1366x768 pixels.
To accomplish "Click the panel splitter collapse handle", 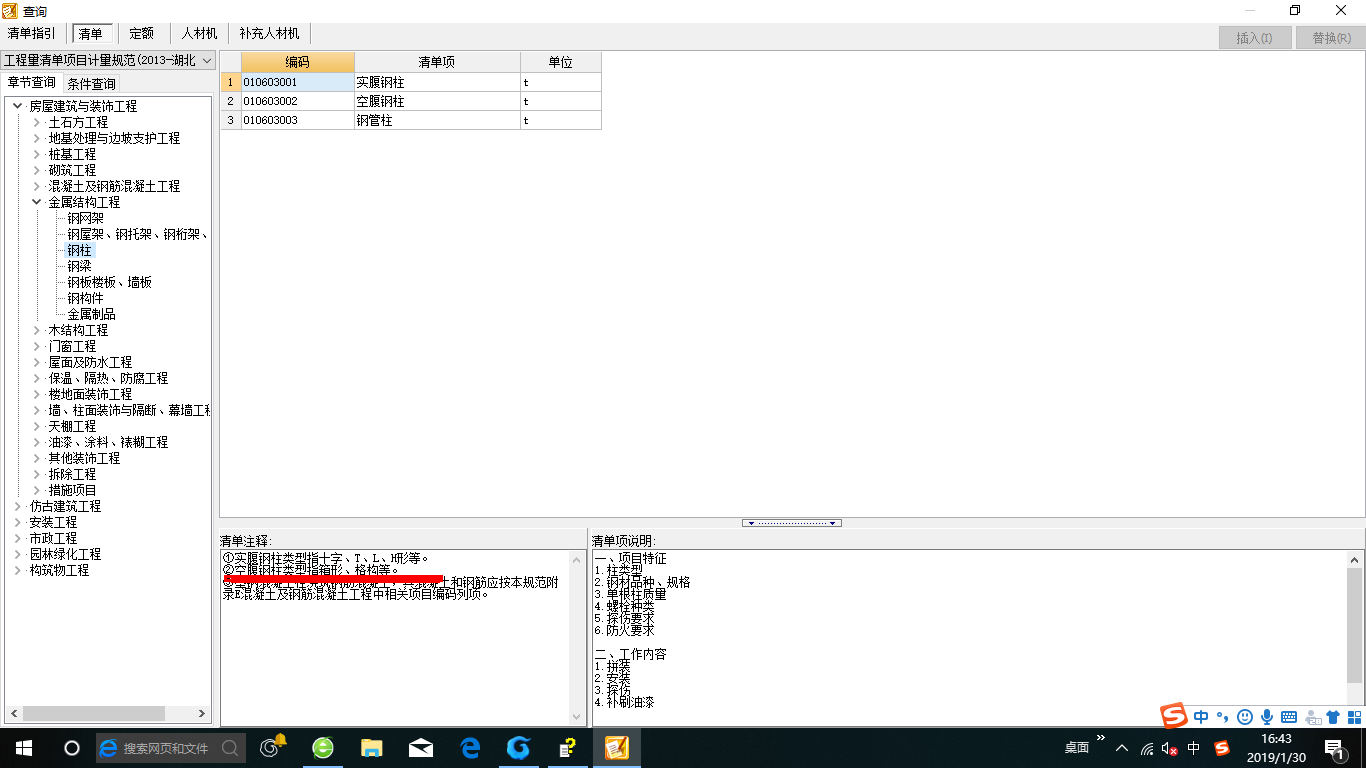I will click(x=792, y=523).
